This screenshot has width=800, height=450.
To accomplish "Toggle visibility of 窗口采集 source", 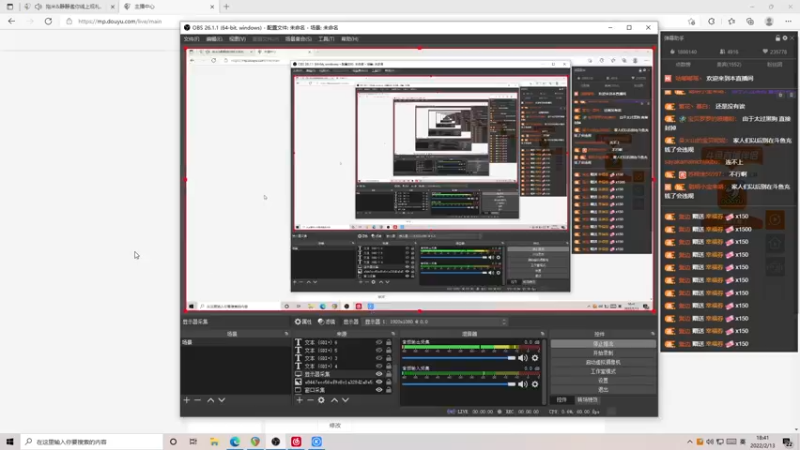I will [x=379, y=390].
